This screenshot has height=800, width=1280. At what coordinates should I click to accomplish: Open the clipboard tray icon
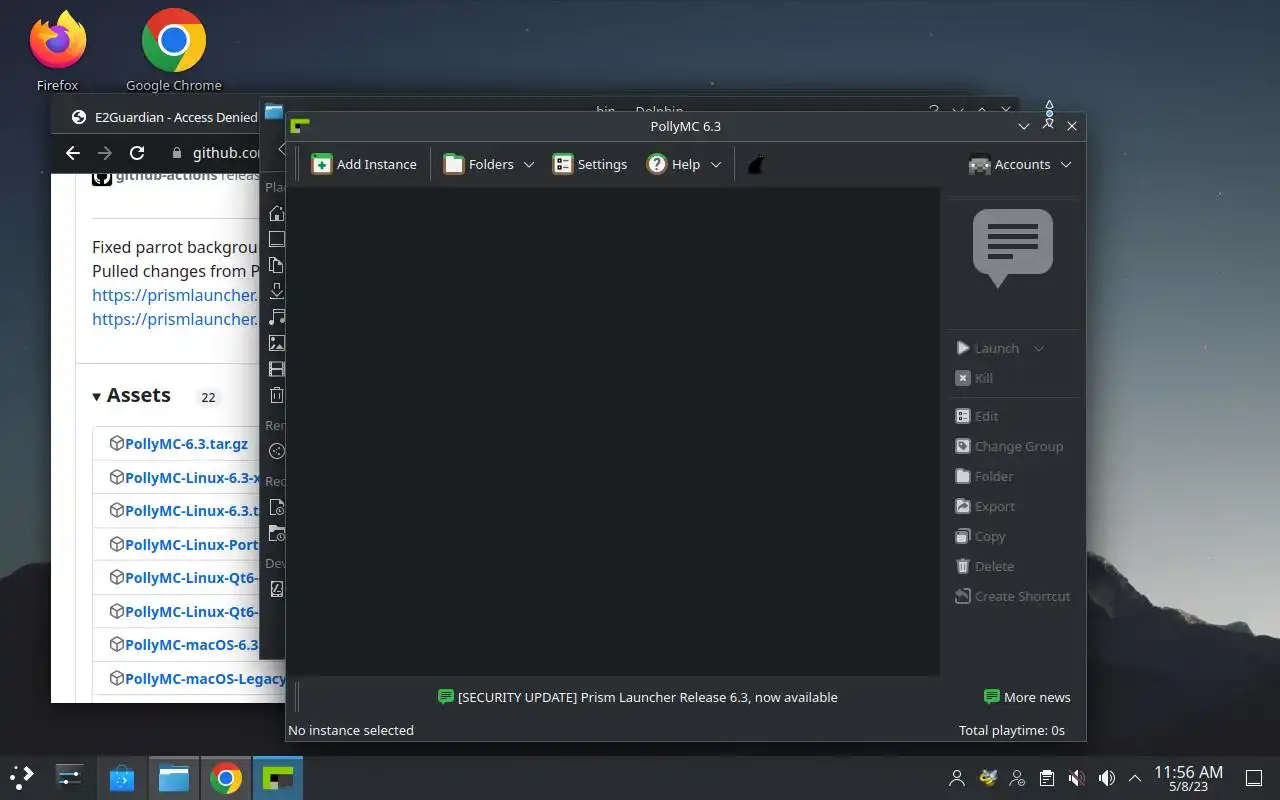1047,778
